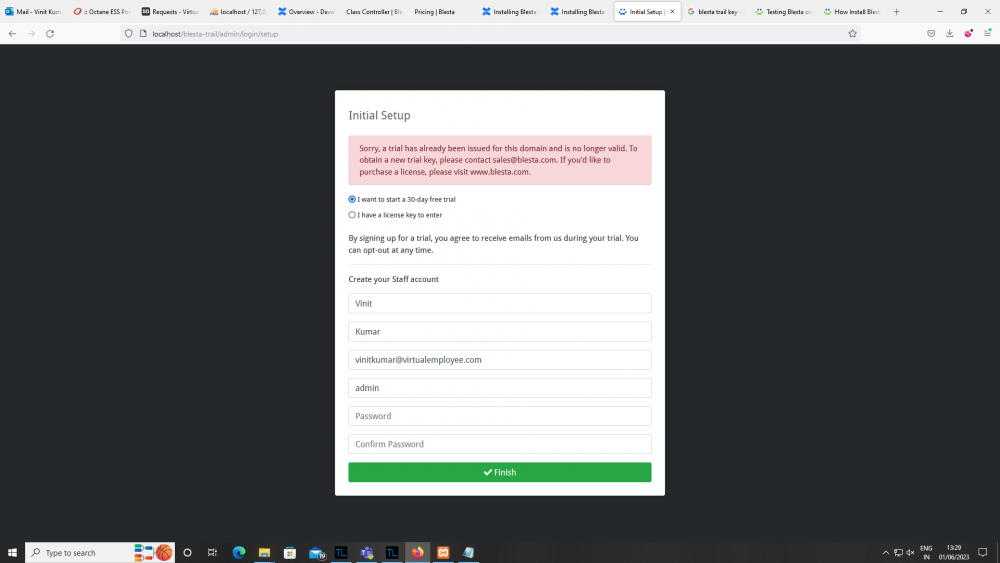This screenshot has width=1000, height=563.
Task: Switch to the Octane ESS Portal tab
Action: tap(101, 11)
